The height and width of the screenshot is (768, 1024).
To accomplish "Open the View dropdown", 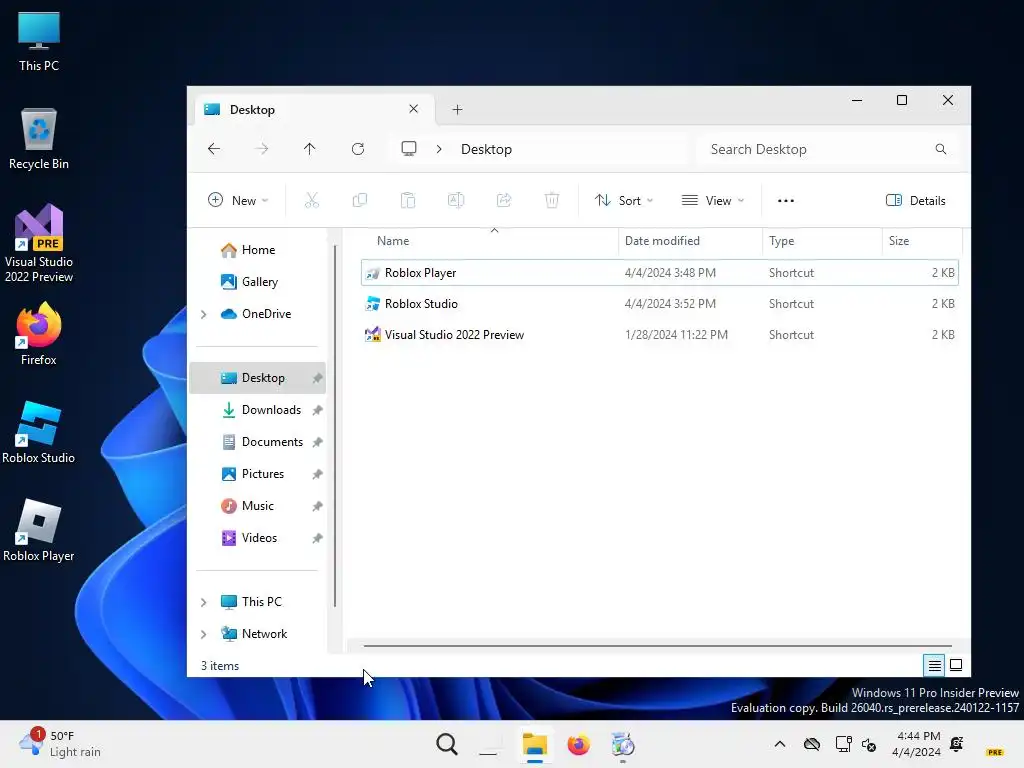I will (x=712, y=200).
